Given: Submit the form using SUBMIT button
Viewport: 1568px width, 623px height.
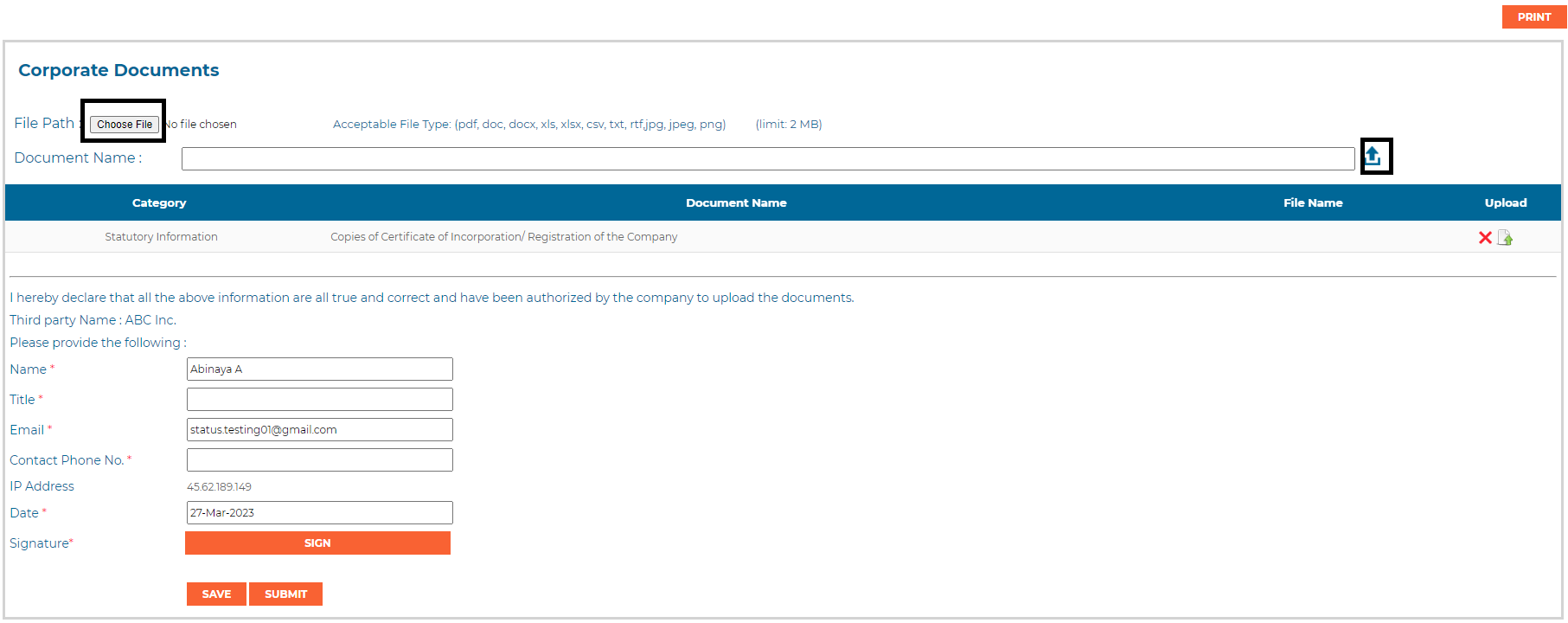Looking at the screenshot, I should tap(285, 594).
